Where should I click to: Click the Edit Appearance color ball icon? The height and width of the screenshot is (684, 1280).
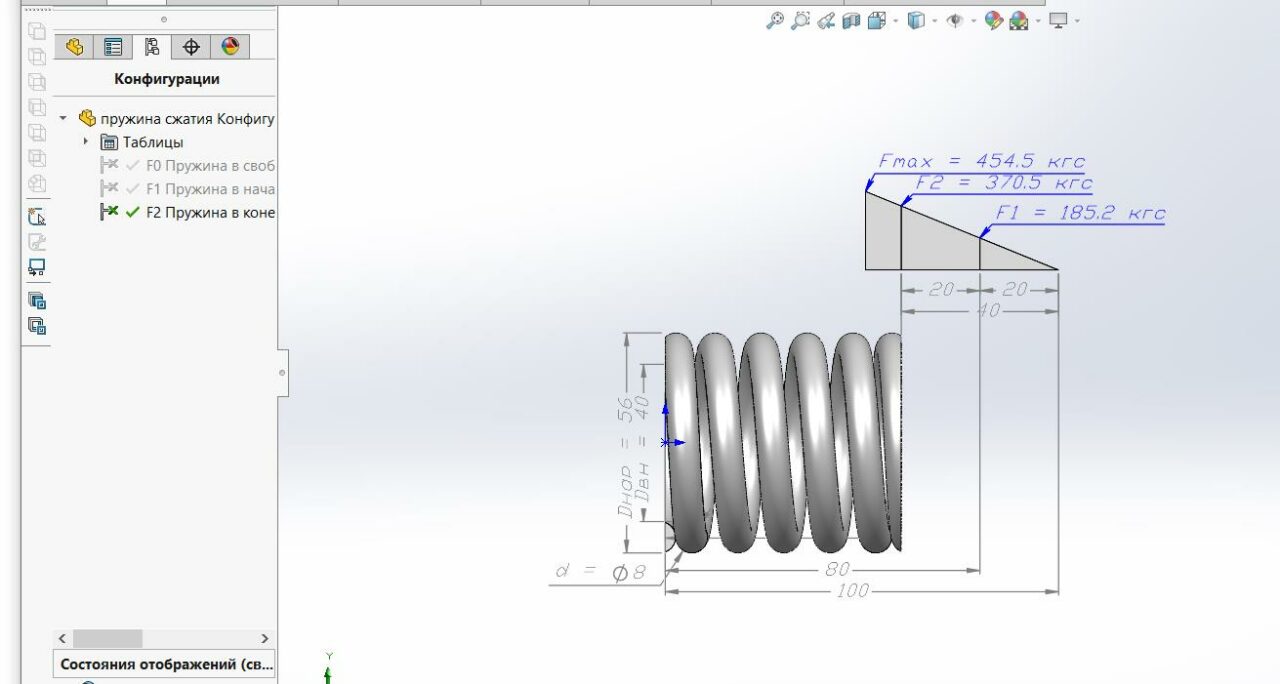(x=993, y=21)
